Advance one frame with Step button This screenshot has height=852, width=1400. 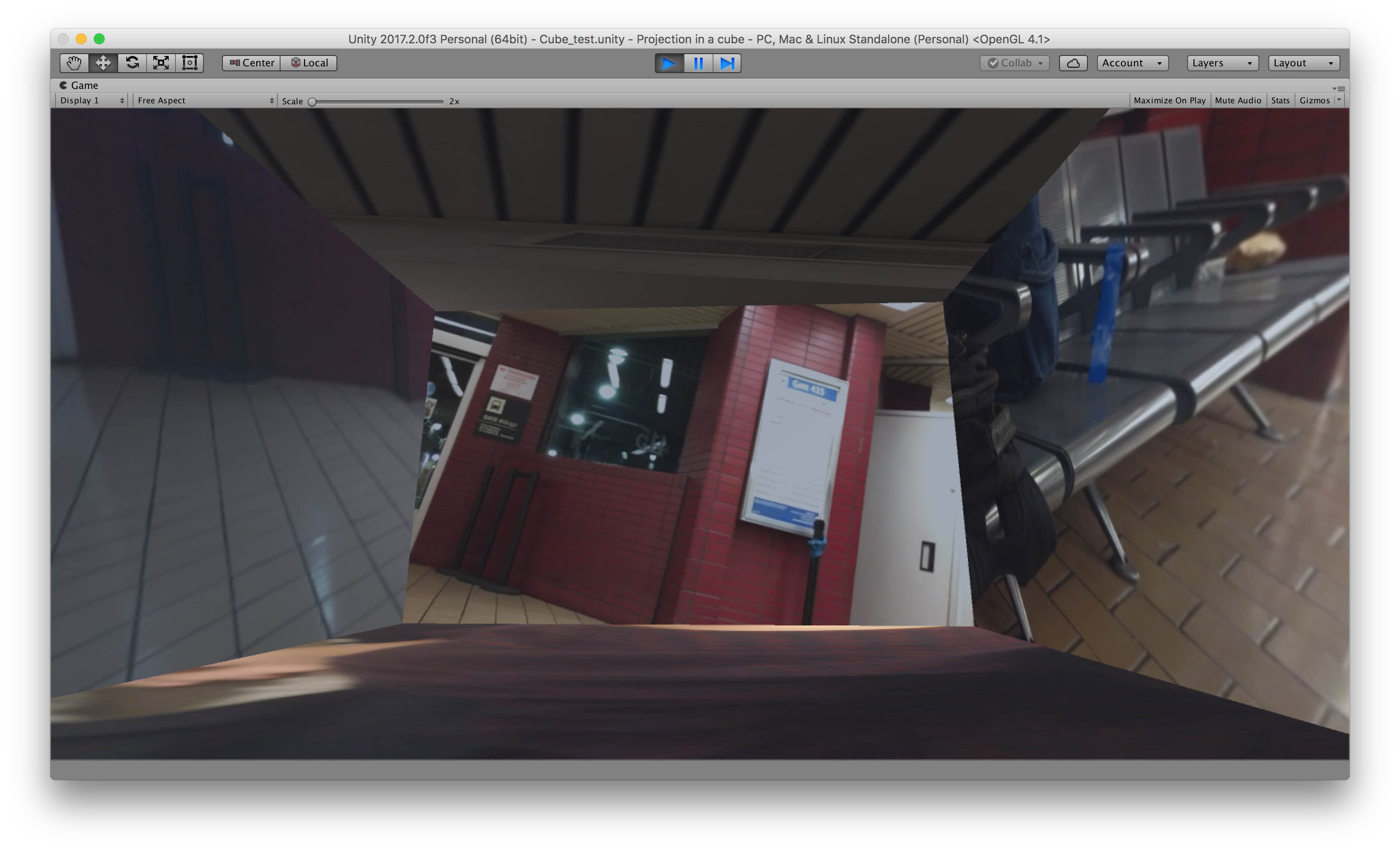(x=727, y=63)
